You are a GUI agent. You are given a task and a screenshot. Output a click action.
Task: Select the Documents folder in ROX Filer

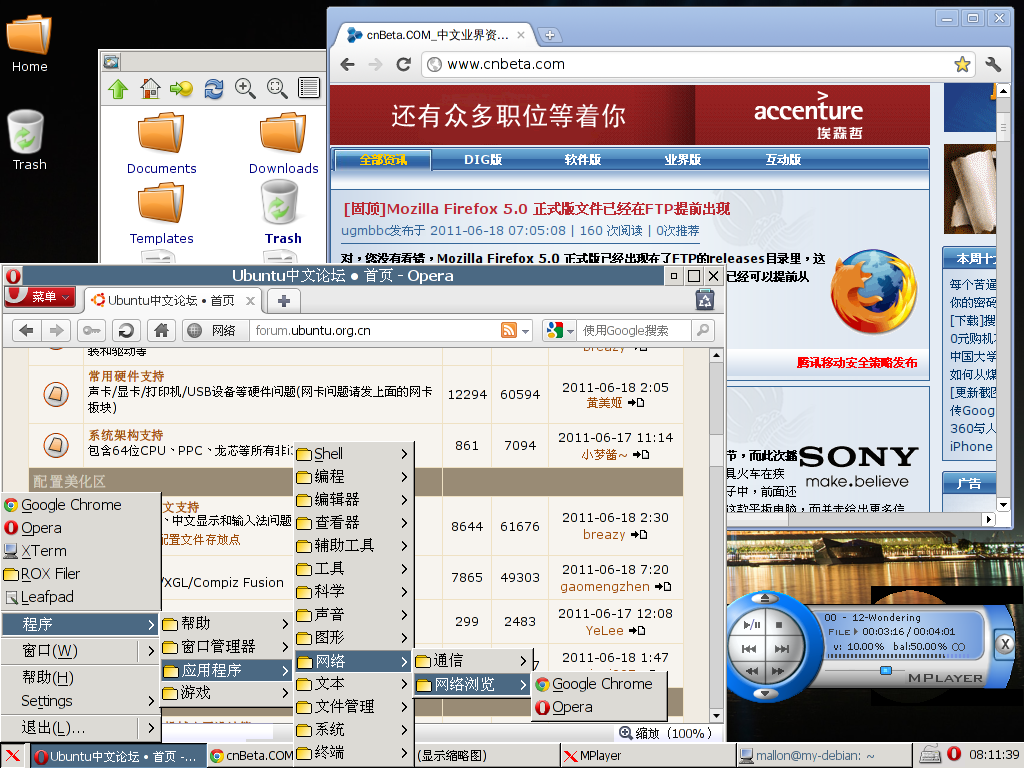161,144
